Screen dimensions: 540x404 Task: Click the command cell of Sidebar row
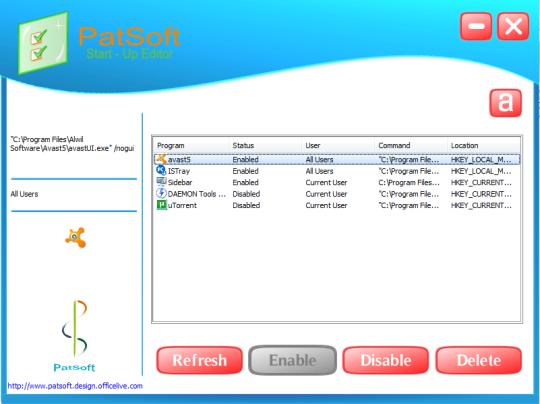(409, 182)
